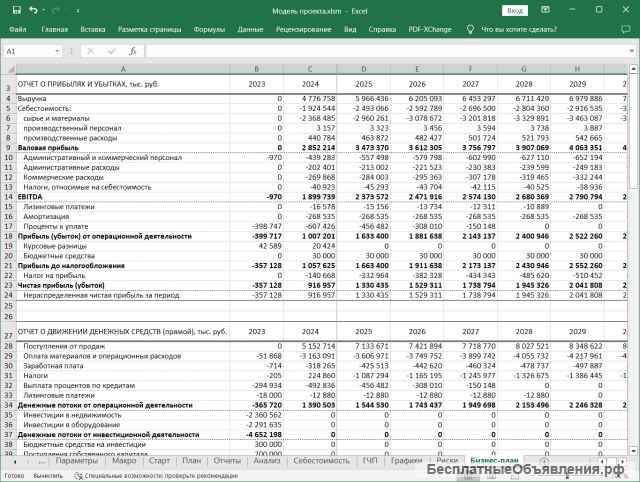The height and width of the screenshot is (482, 640).
Task: Click the Enter checkmark icon in formula bar
Action: (x=110, y=50)
